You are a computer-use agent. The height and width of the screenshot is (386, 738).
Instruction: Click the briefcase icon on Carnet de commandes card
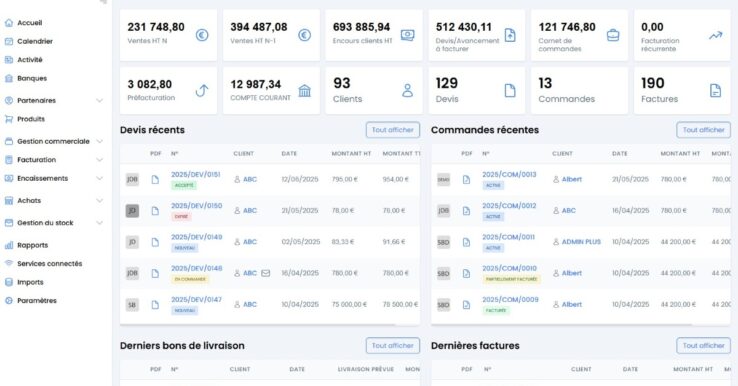pos(613,35)
